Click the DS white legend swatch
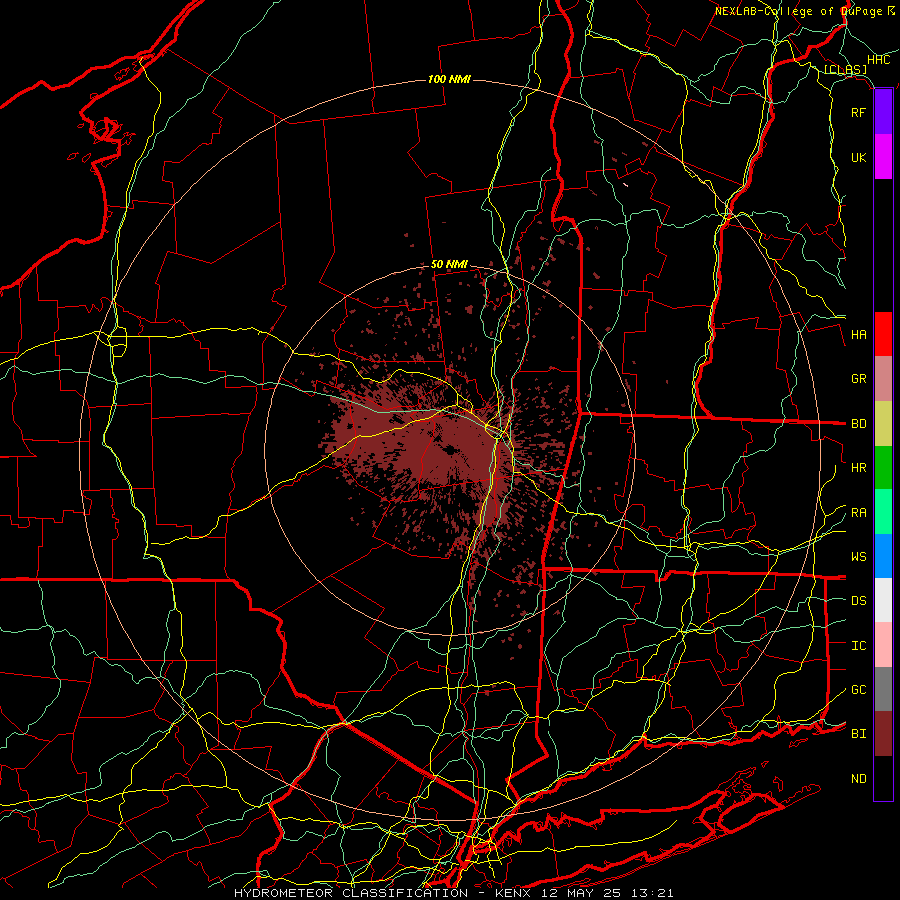The height and width of the screenshot is (900, 900). [x=883, y=600]
